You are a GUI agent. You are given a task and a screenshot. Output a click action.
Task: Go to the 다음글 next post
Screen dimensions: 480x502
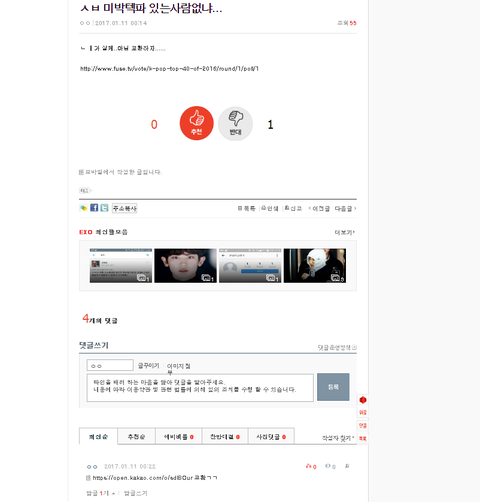(x=345, y=209)
